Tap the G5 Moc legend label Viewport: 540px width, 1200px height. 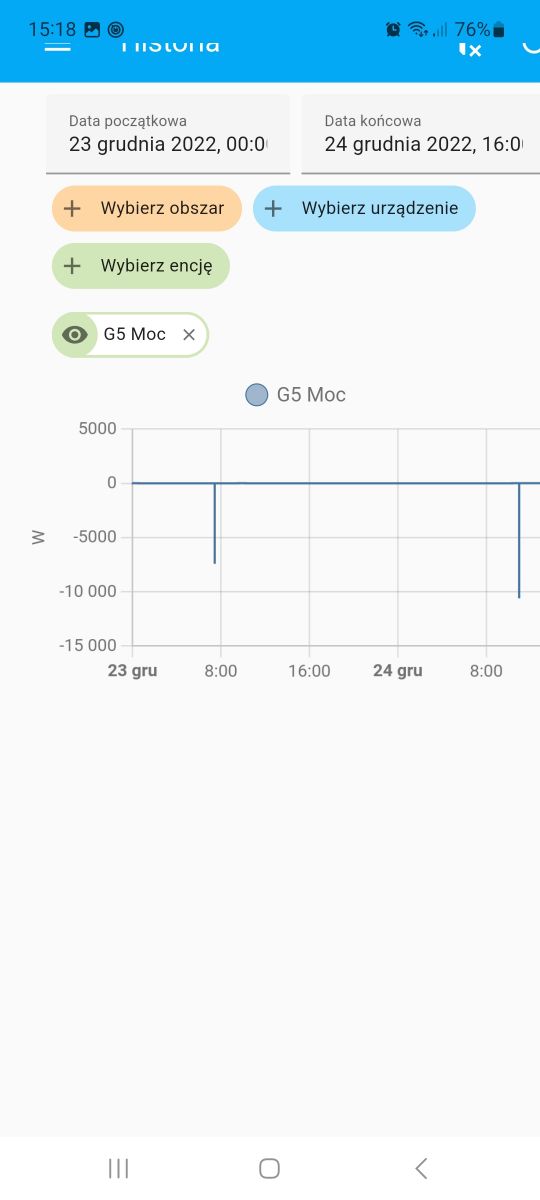click(x=312, y=395)
